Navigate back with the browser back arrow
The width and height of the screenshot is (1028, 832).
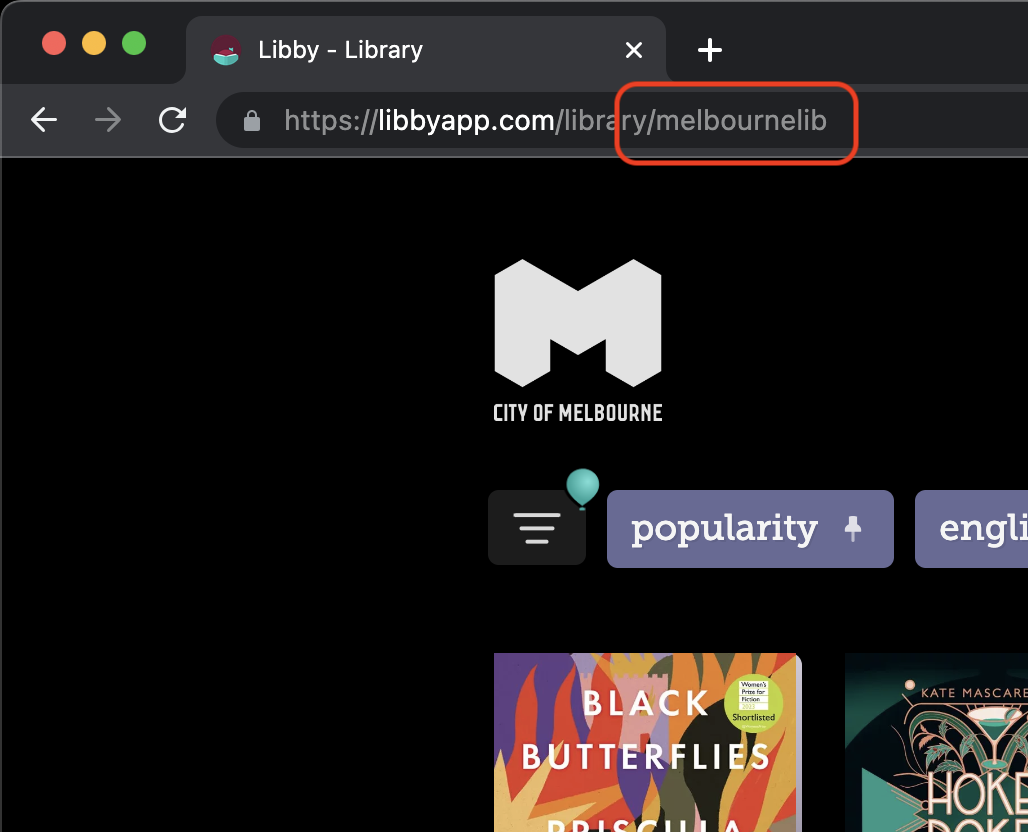tap(44, 120)
